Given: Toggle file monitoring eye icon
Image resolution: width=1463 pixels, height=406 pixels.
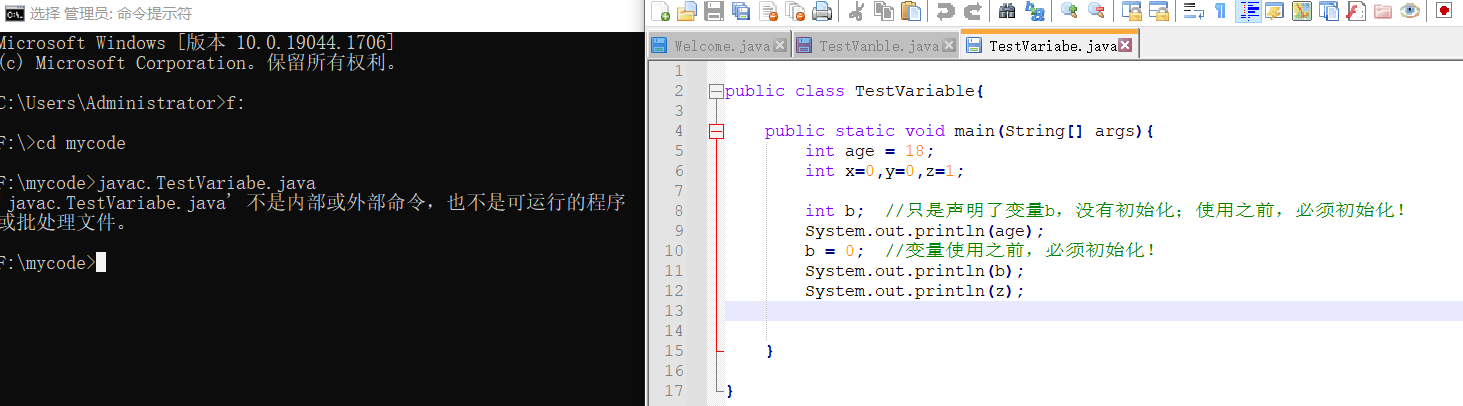Looking at the screenshot, I should coord(1409,11).
